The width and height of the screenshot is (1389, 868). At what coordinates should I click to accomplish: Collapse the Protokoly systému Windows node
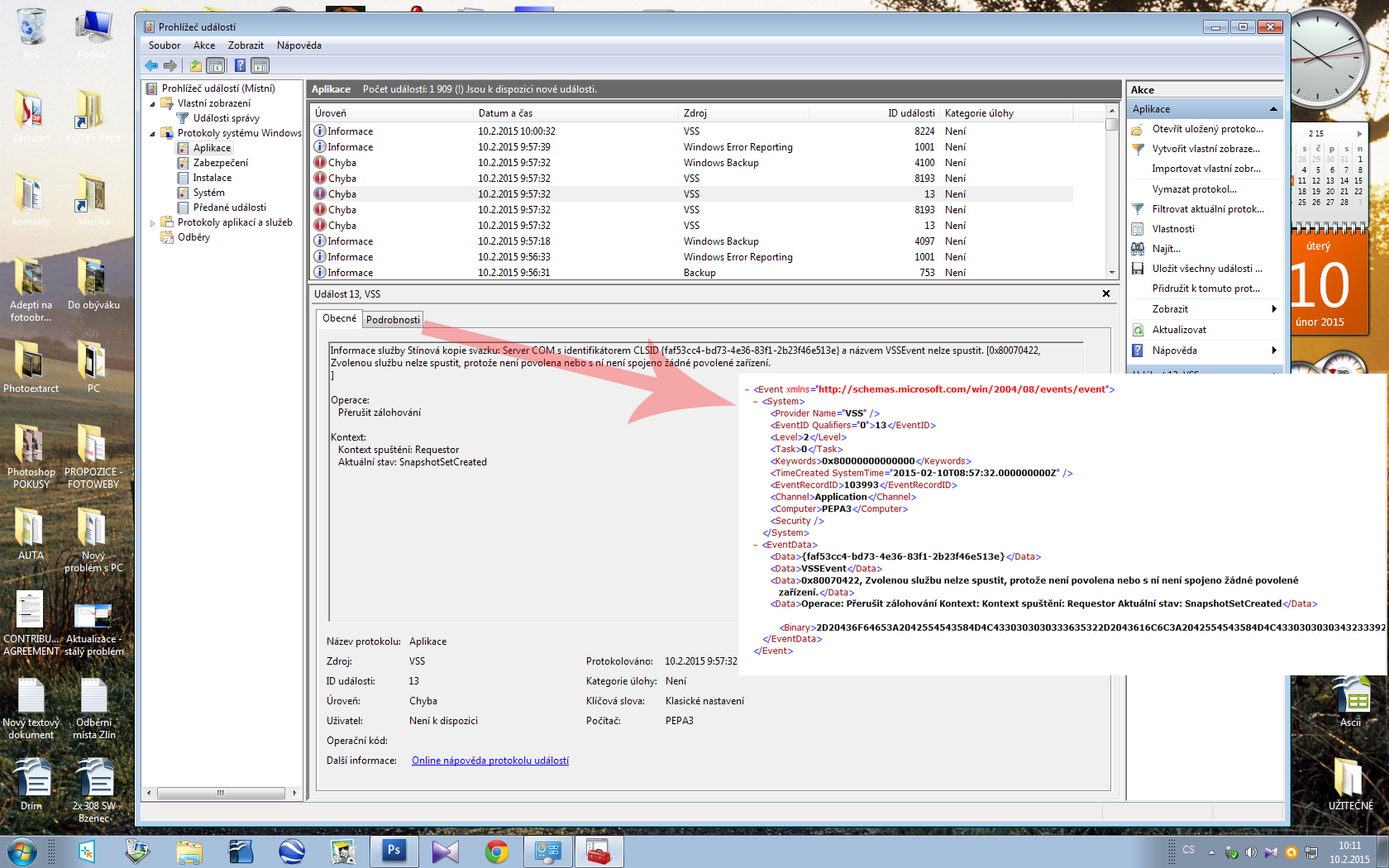(152, 134)
